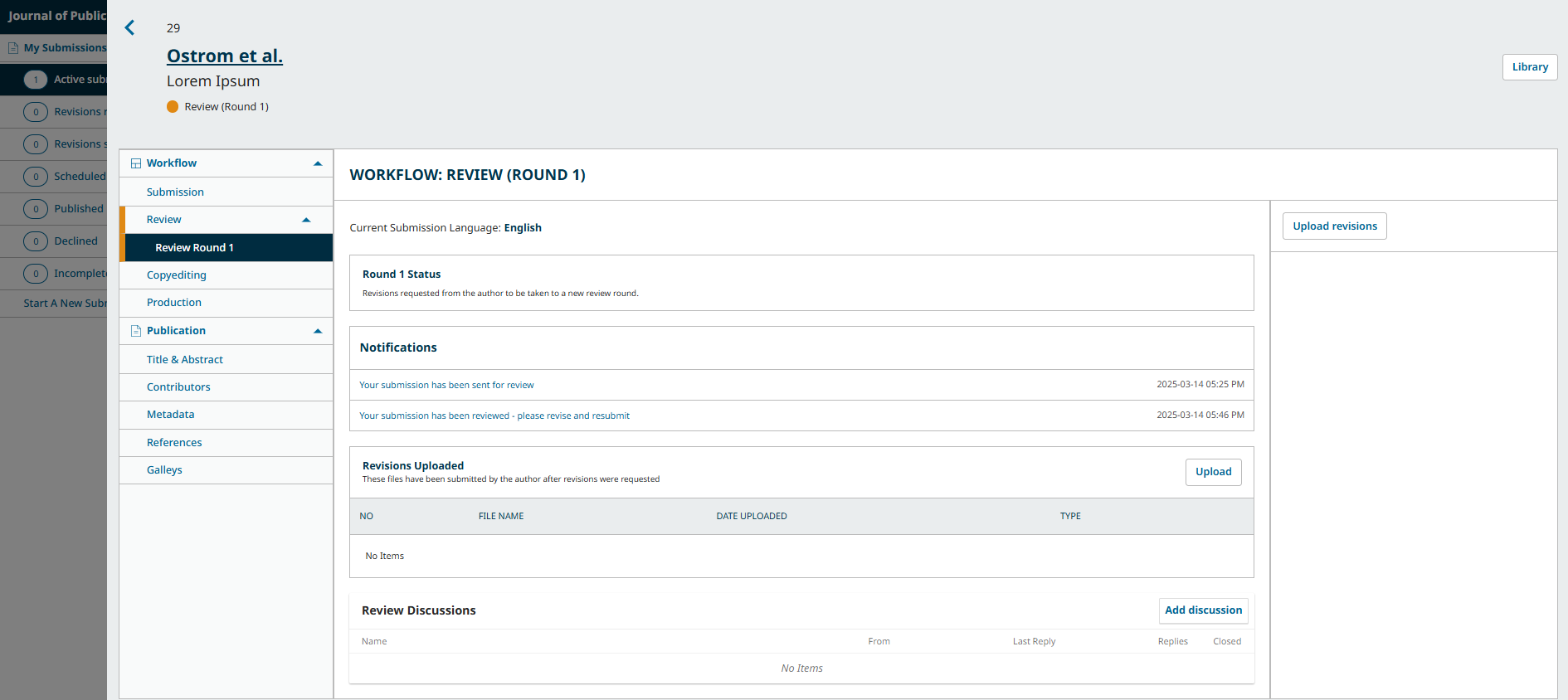1568x700 pixels.
Task: Click the Published count badge
Action: 36,209
